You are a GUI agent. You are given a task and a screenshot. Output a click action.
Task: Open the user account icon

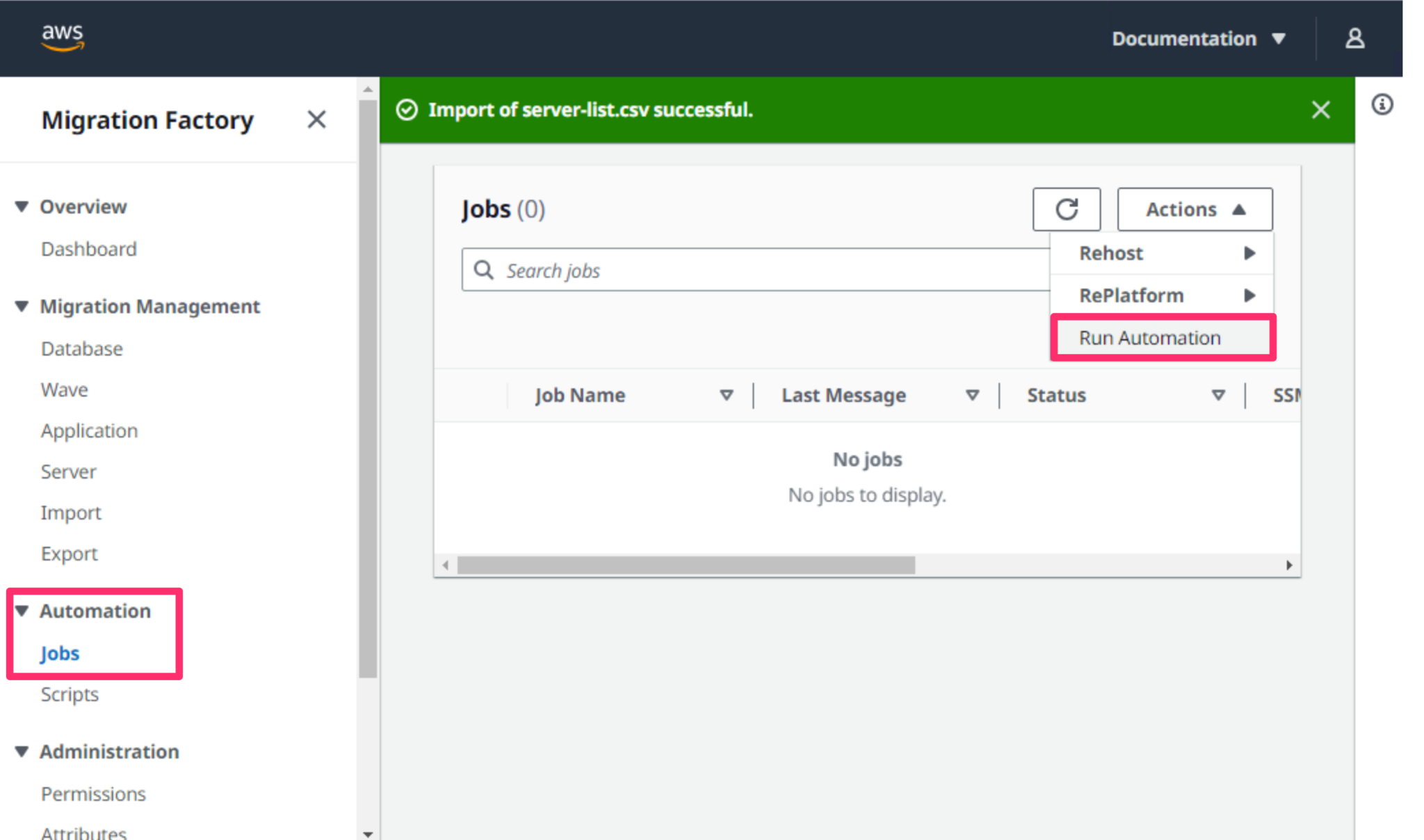(x=1354, y=38)
